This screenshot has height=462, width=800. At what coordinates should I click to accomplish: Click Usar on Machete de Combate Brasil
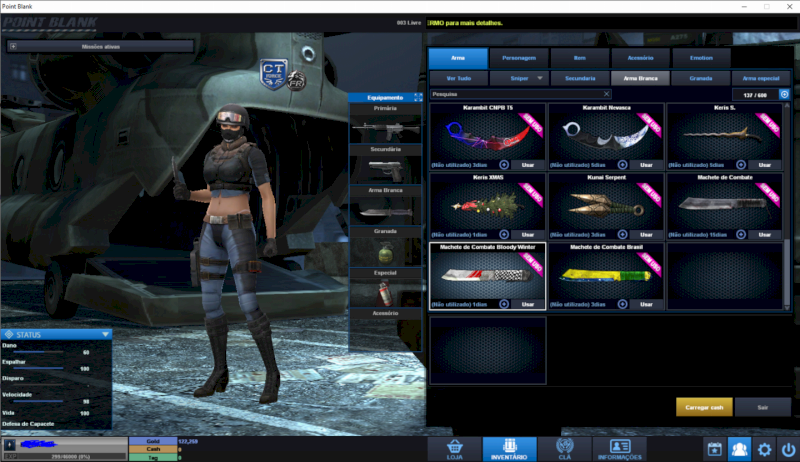point(646,304)
